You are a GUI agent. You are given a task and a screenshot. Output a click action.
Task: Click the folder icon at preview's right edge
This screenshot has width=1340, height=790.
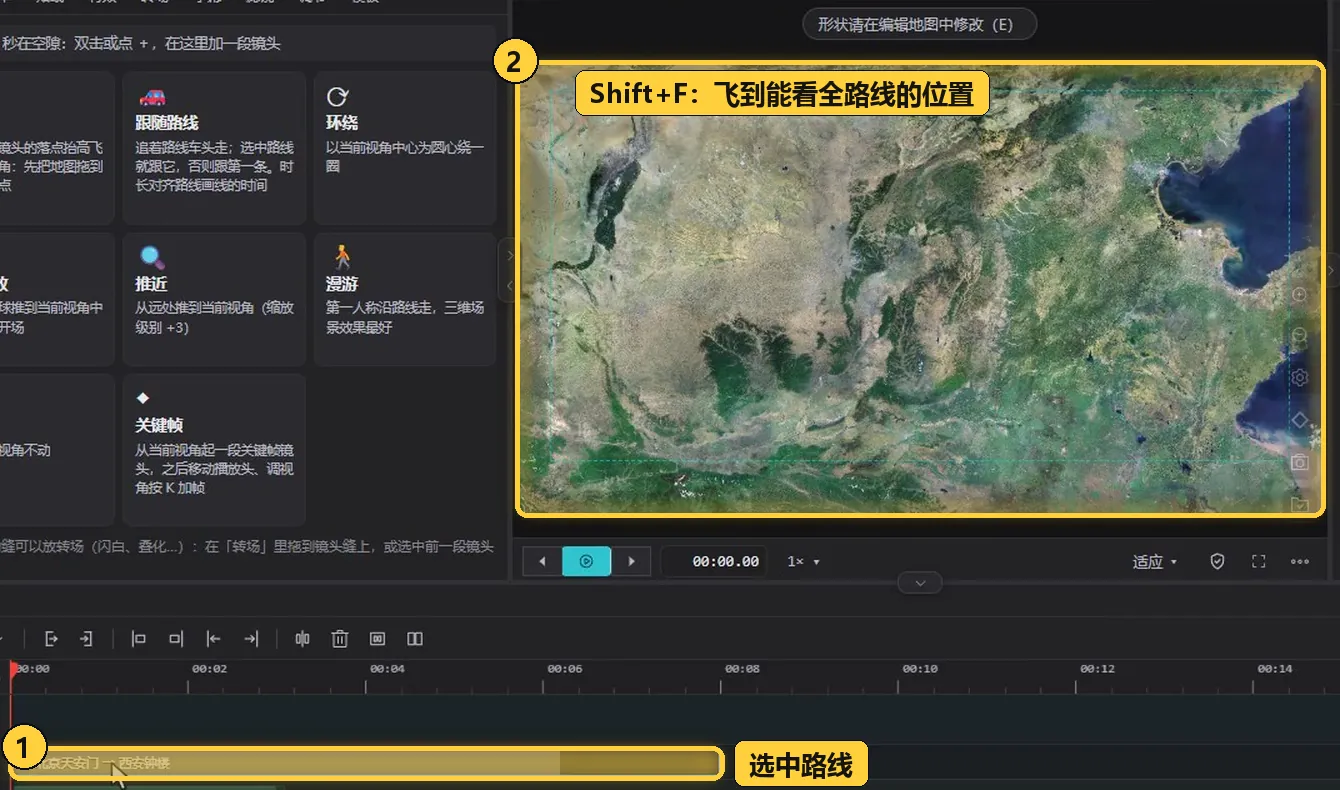click(x=1300, y=504)
